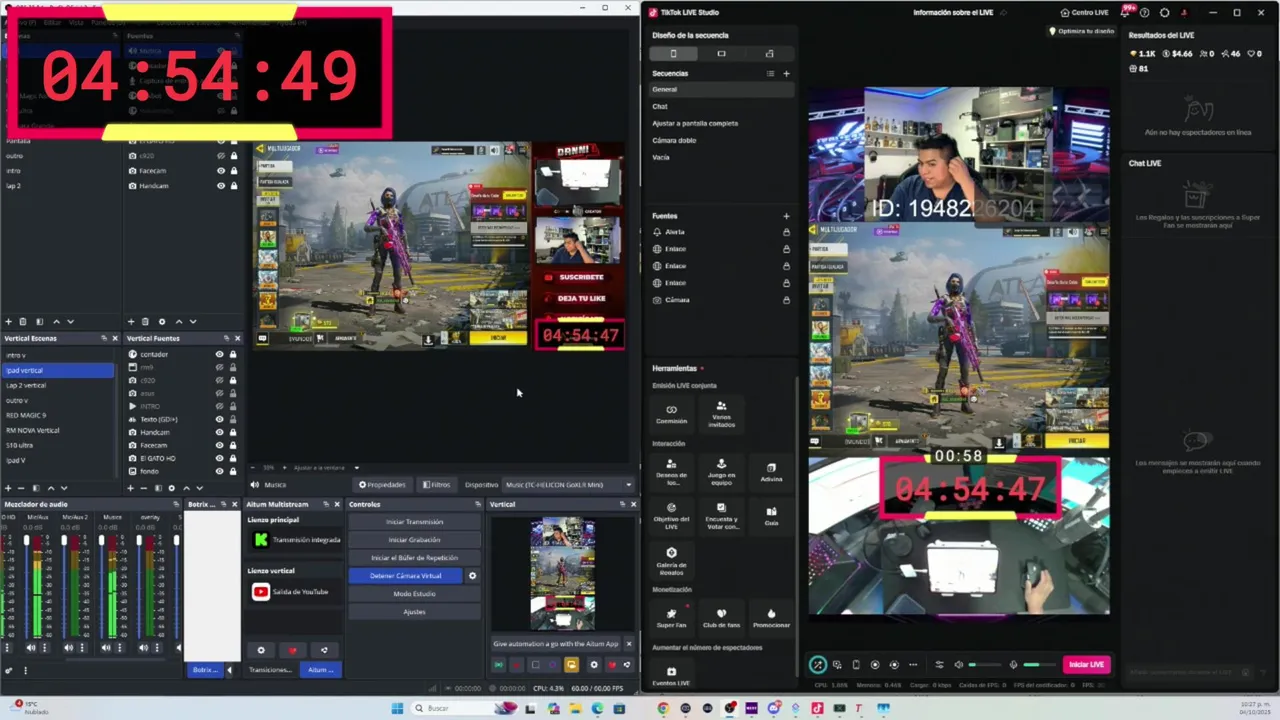Add a scene in Vertical Escenas

coord(8,488)
